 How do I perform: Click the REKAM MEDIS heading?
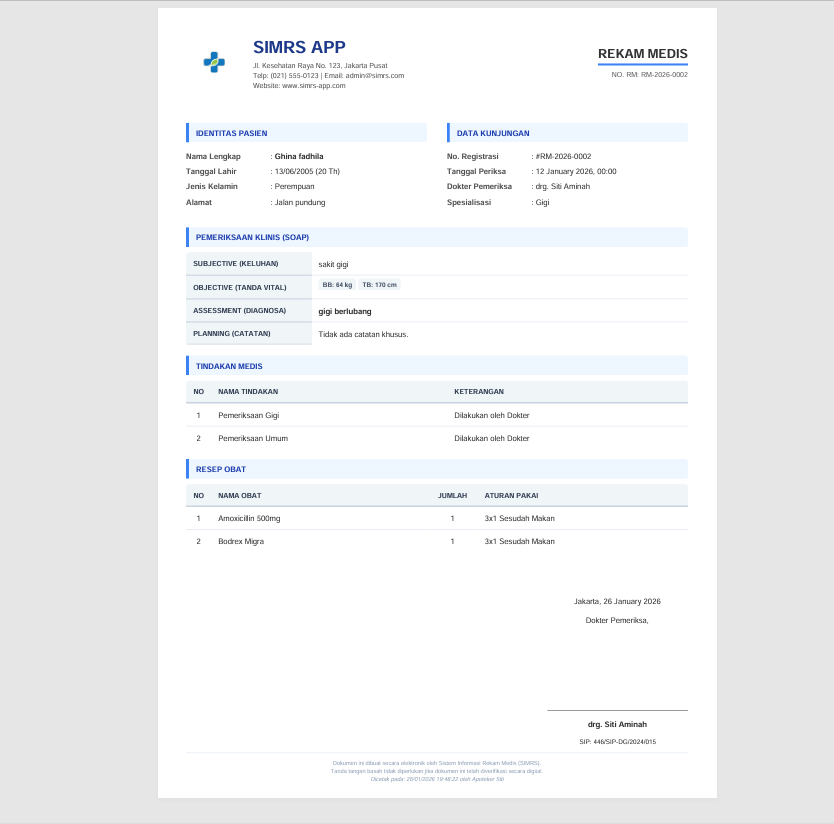[642, 54]
